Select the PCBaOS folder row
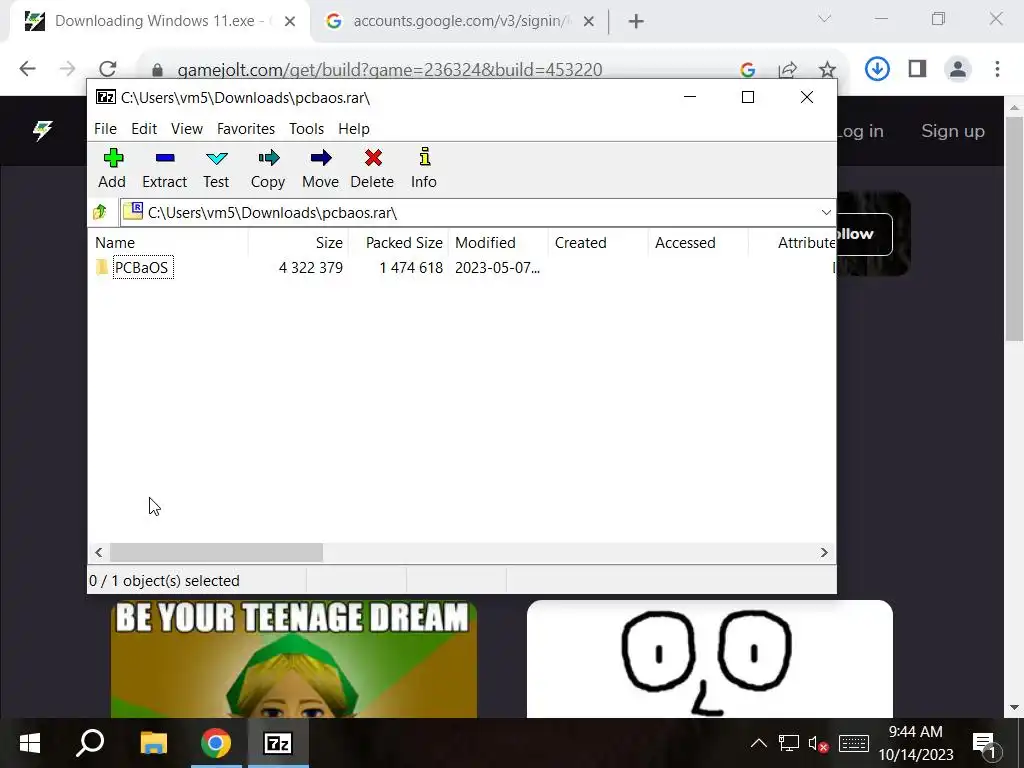The width and height of the screenshot is (1024, 768). coord(462,268)
